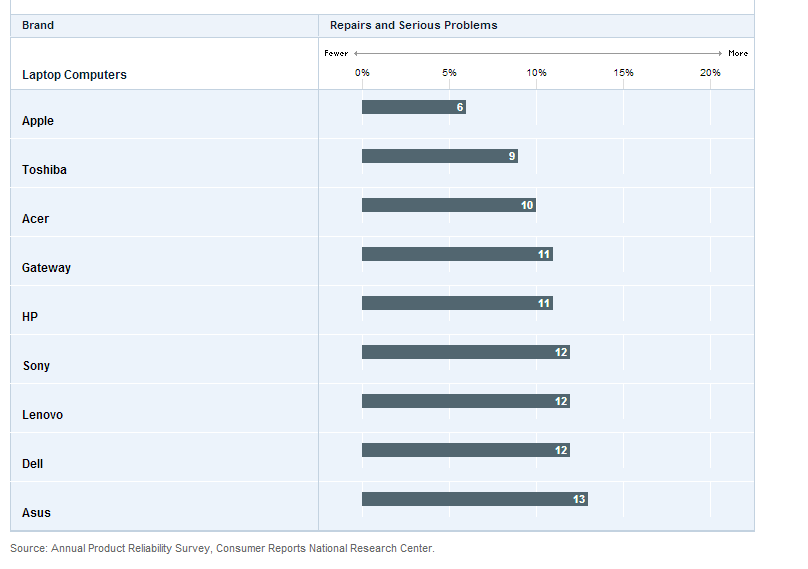
Task: Click the Brand column header
Action: (38, 25)
